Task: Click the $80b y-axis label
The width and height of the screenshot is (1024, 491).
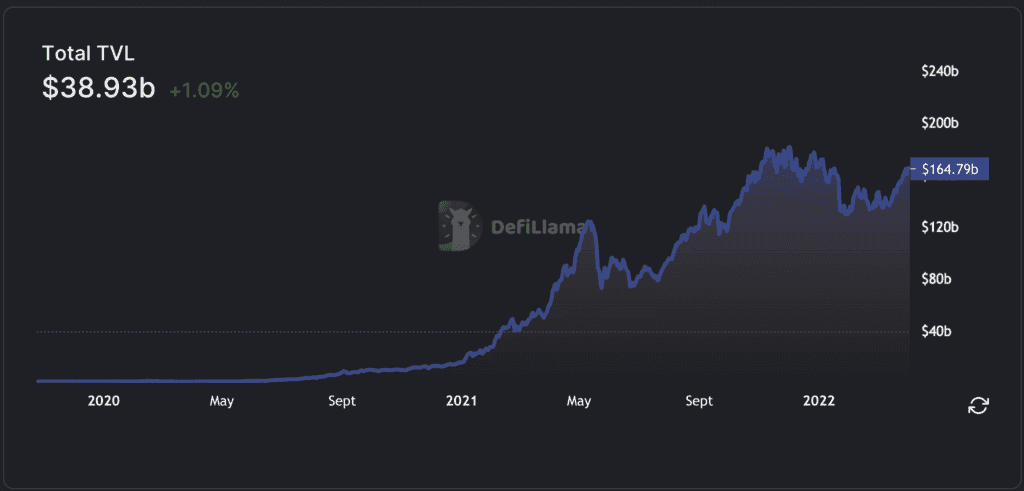Action: (x=939, y=279)
